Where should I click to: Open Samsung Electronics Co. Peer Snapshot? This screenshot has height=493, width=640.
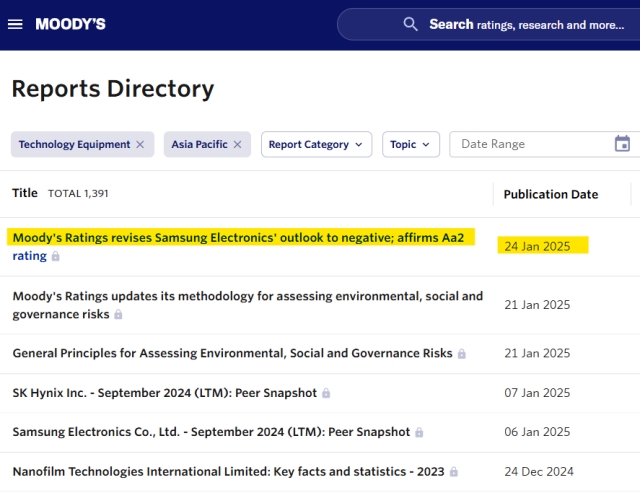[211, 432]
